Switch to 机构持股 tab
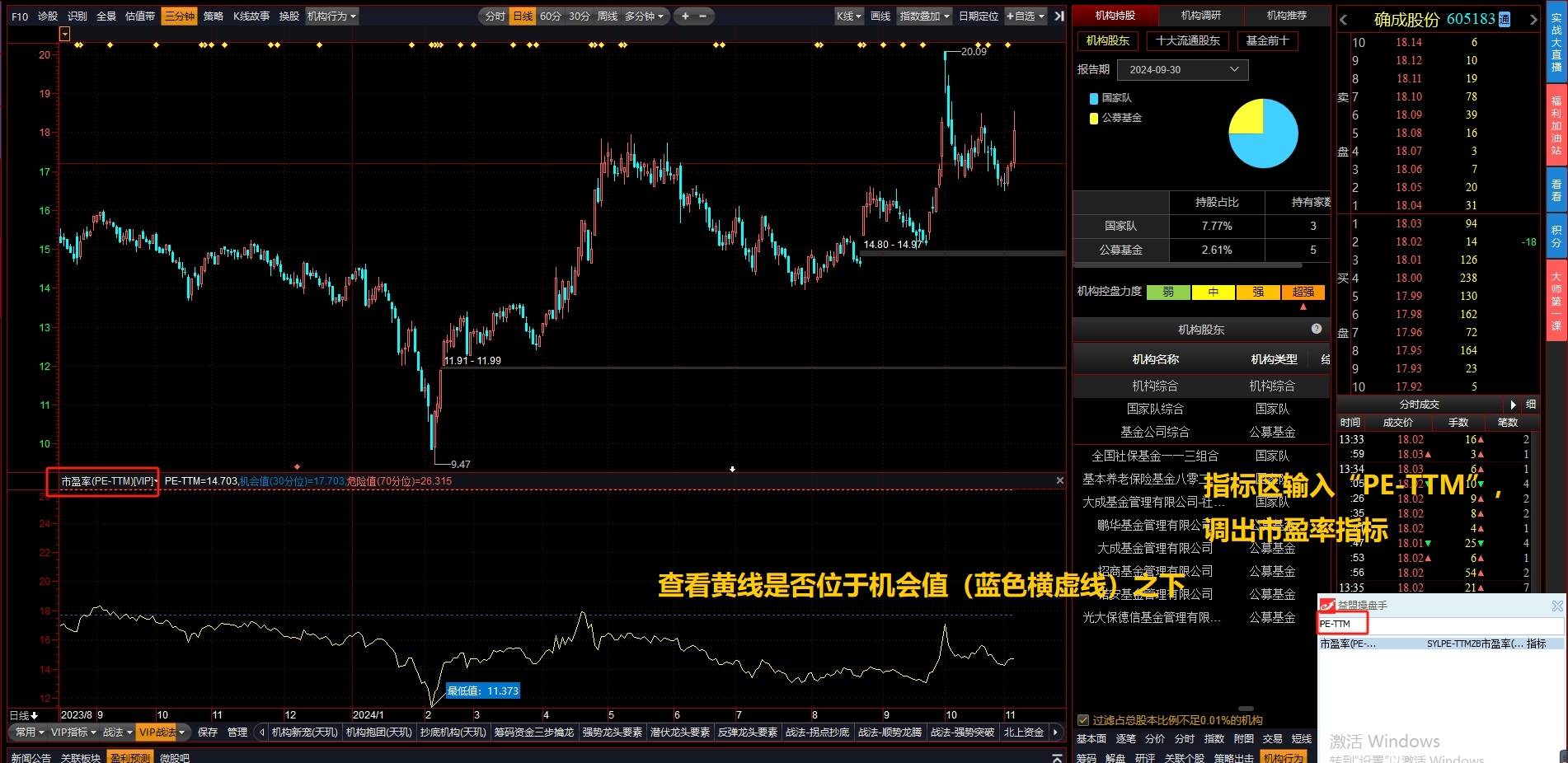This screenshot has height=763, width=1568. [1115, 15]
